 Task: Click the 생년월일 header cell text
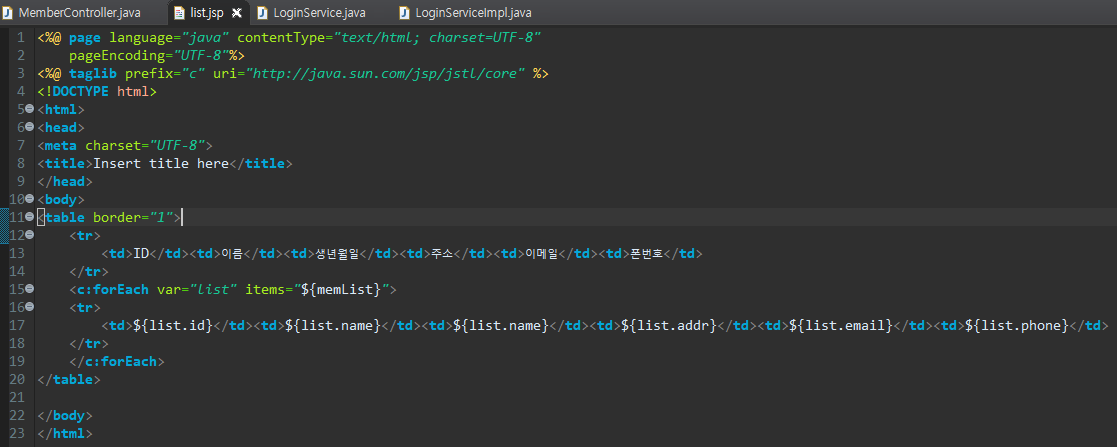click(338, 253)
